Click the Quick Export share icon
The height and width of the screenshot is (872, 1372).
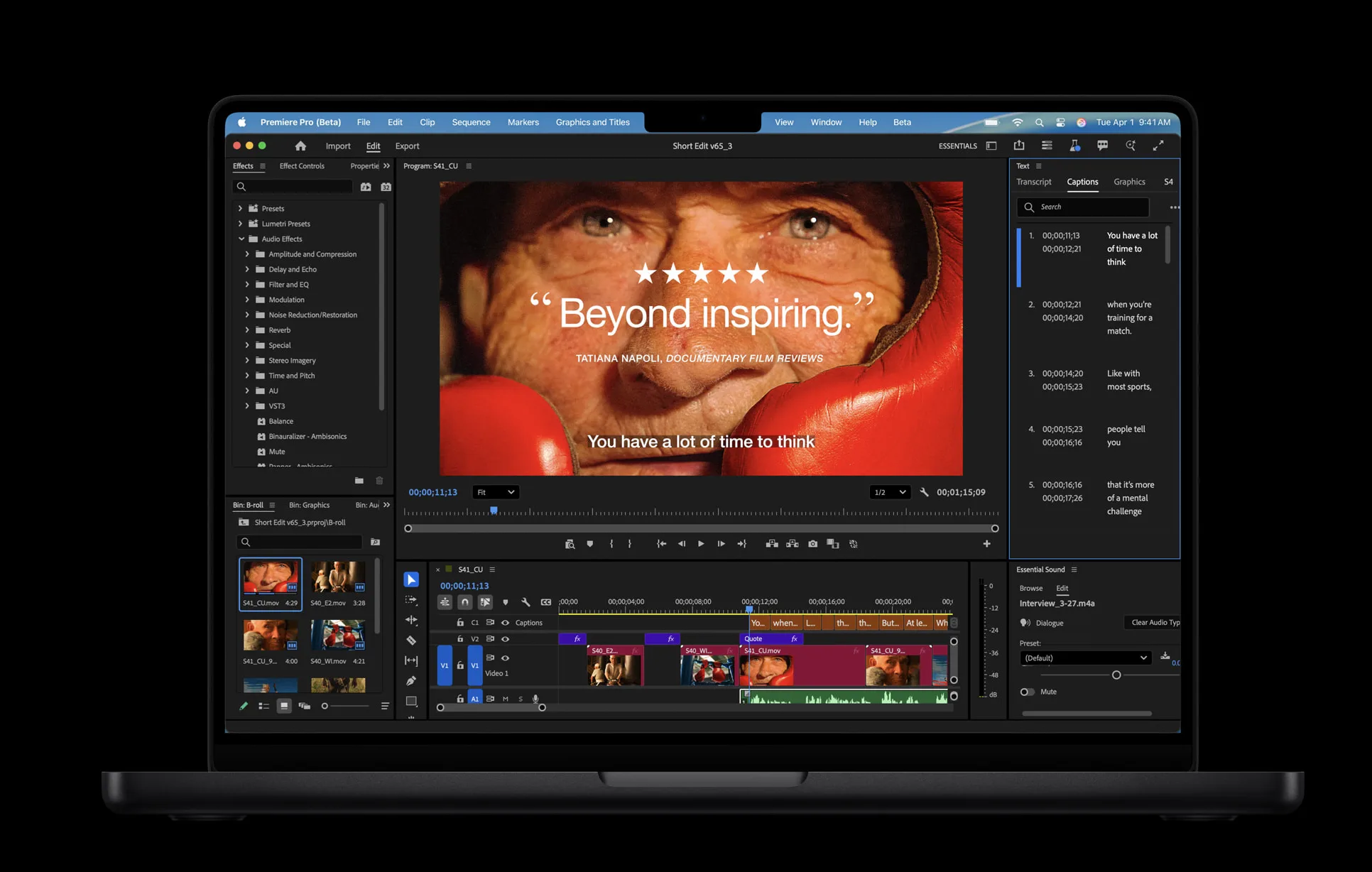[1019, 146]
